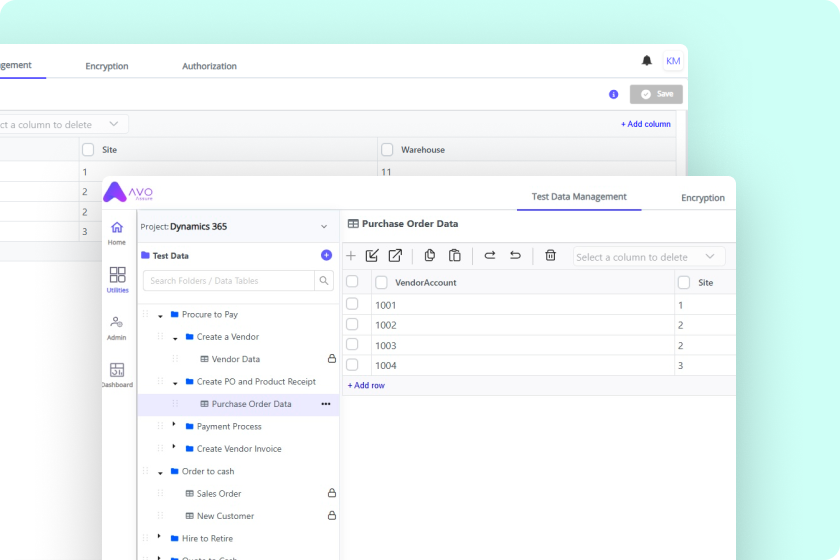Go to Dashboard from the sidebar
Viewport: 840px width, 560px height.
coord(117,375)
